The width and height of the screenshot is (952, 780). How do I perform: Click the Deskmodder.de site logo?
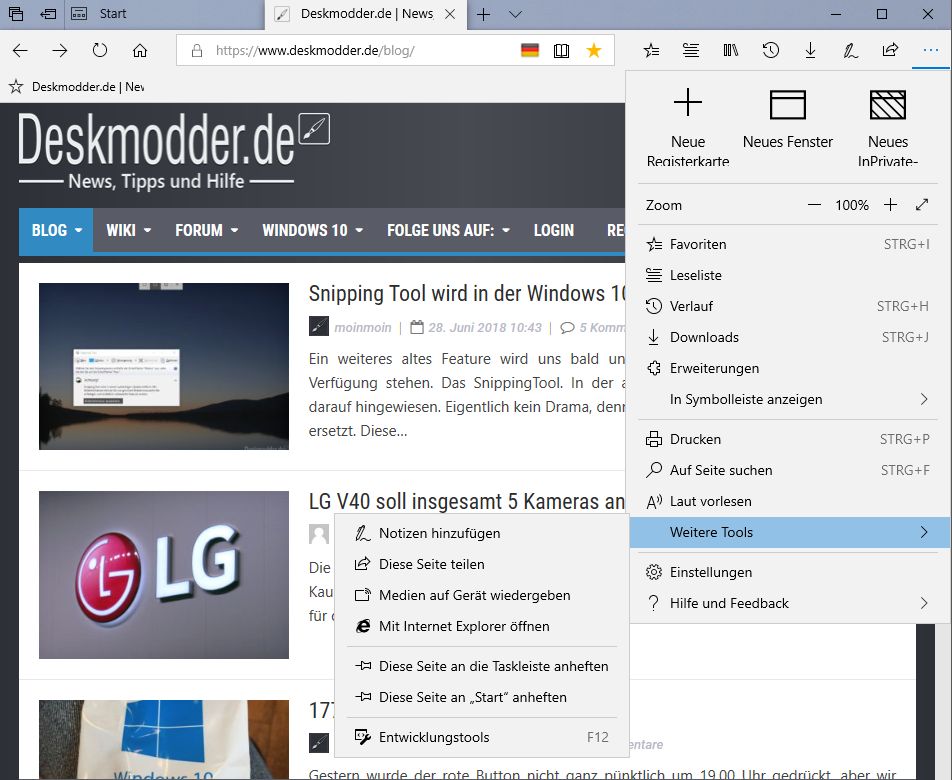click(174, 151)
